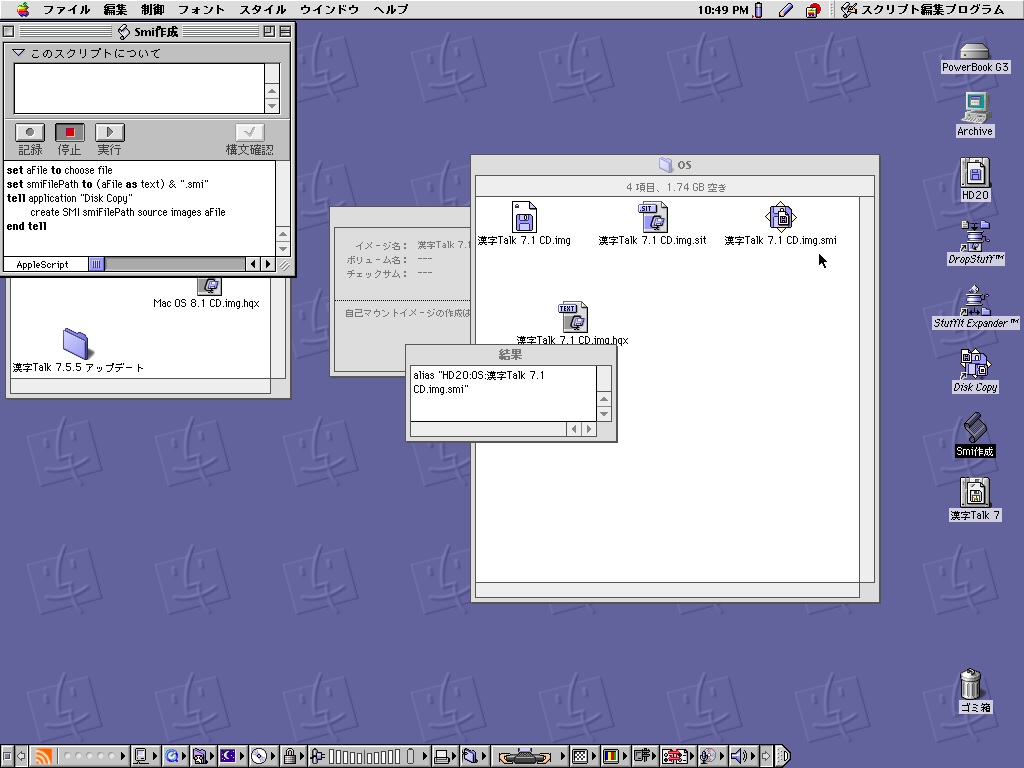Image resolution: width=1024 pixels, height=768 pixels.
Task: Open the ファイル menu
Action: click(67, 9)
